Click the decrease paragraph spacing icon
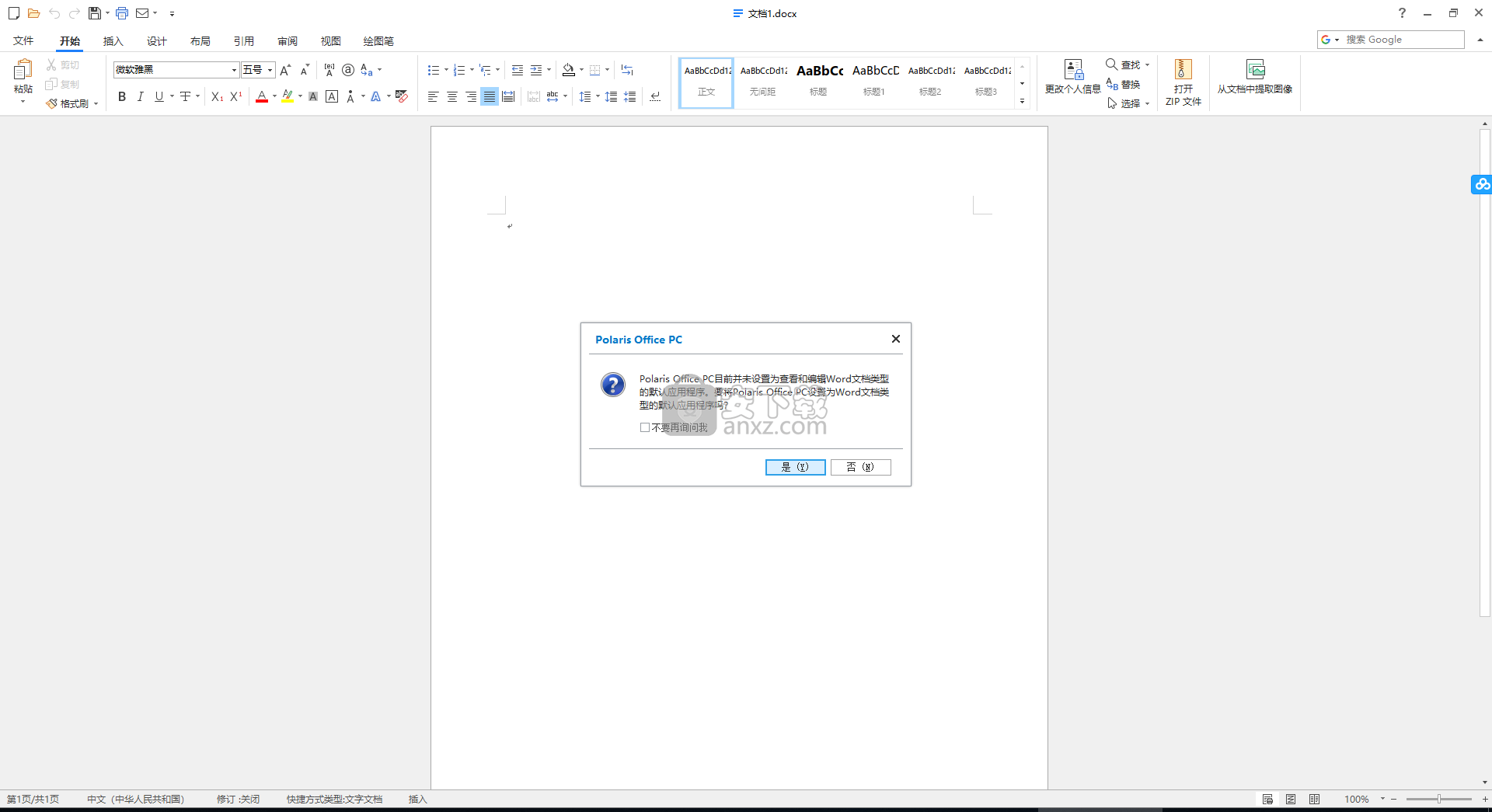Screen dimensions: 1492x812 (x=630, y=96)
